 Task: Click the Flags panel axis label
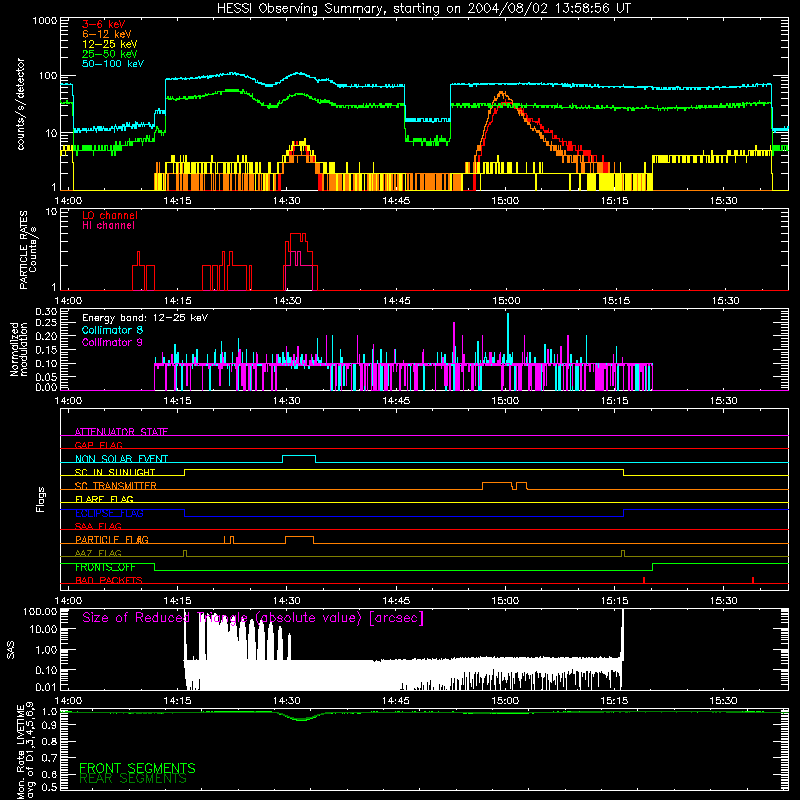(x=40, y=499)
